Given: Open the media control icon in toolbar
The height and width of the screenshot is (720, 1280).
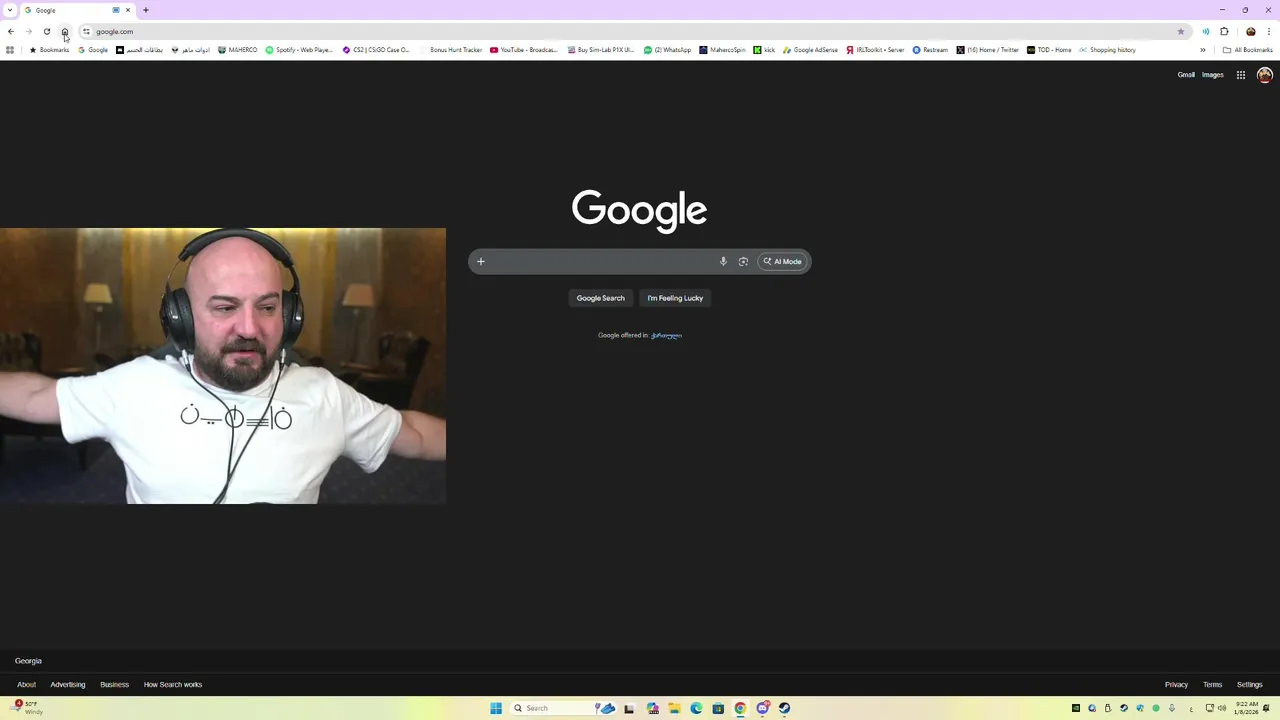Looking at the screenshot, I should point(1205,31).
